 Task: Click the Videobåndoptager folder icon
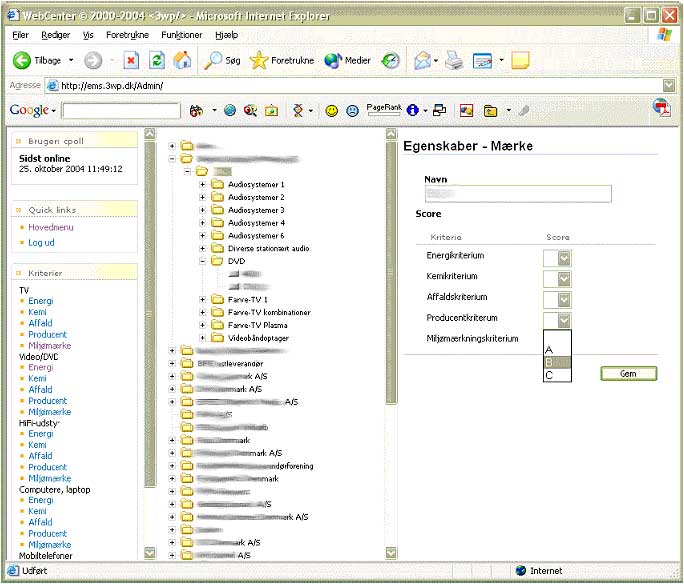point(217,338)
